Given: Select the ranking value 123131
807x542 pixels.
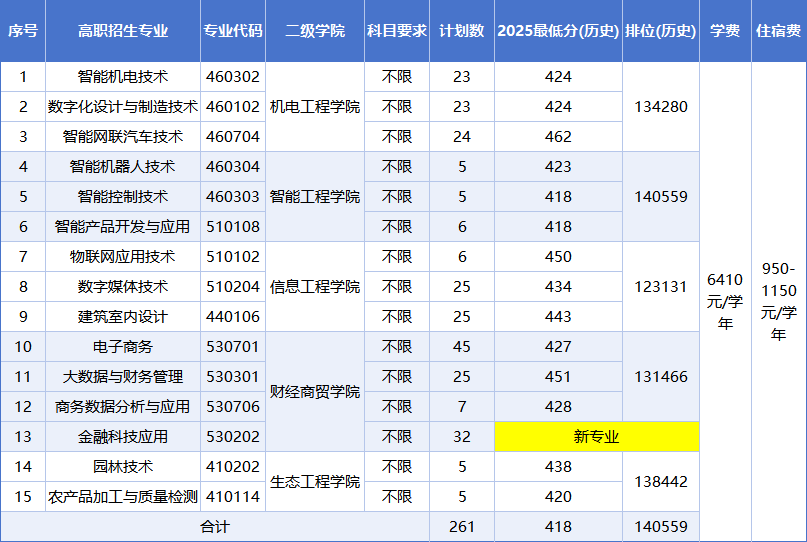Looking at the screenshot, I should [x=661, y=287].
